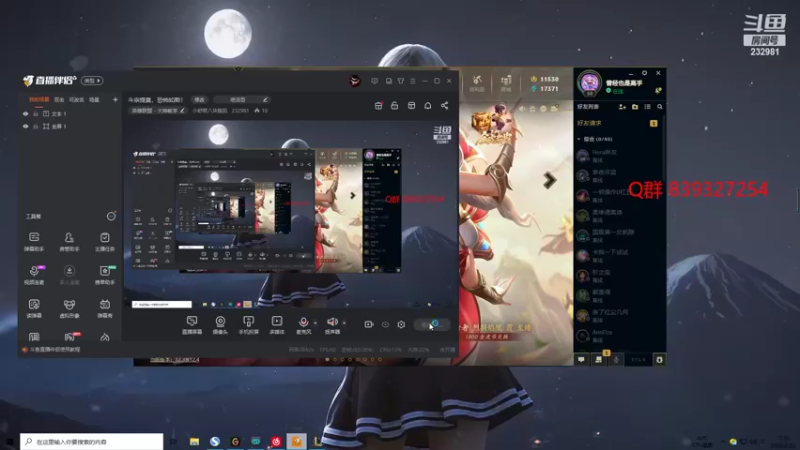Add 摄像头 camera source
The height and width of the screenshot is (450, 800).
(x=220, y=324)
